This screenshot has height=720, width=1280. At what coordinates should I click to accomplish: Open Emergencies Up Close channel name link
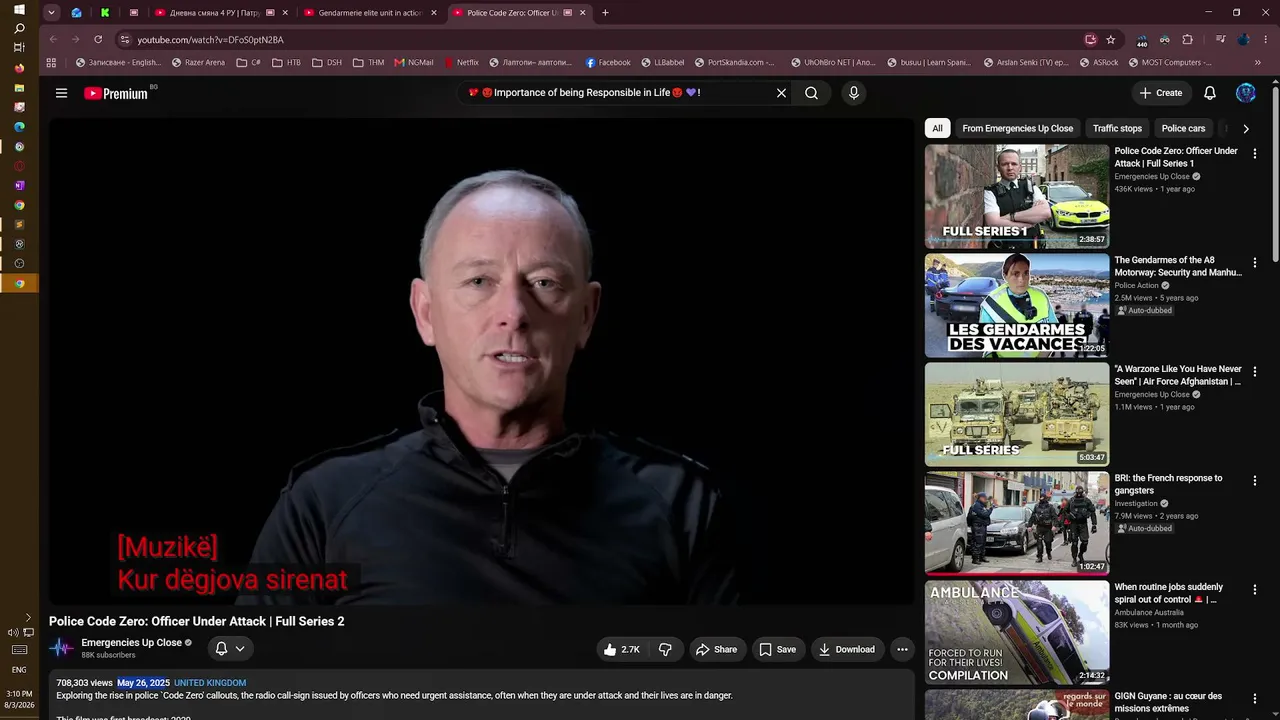[131, 643]
